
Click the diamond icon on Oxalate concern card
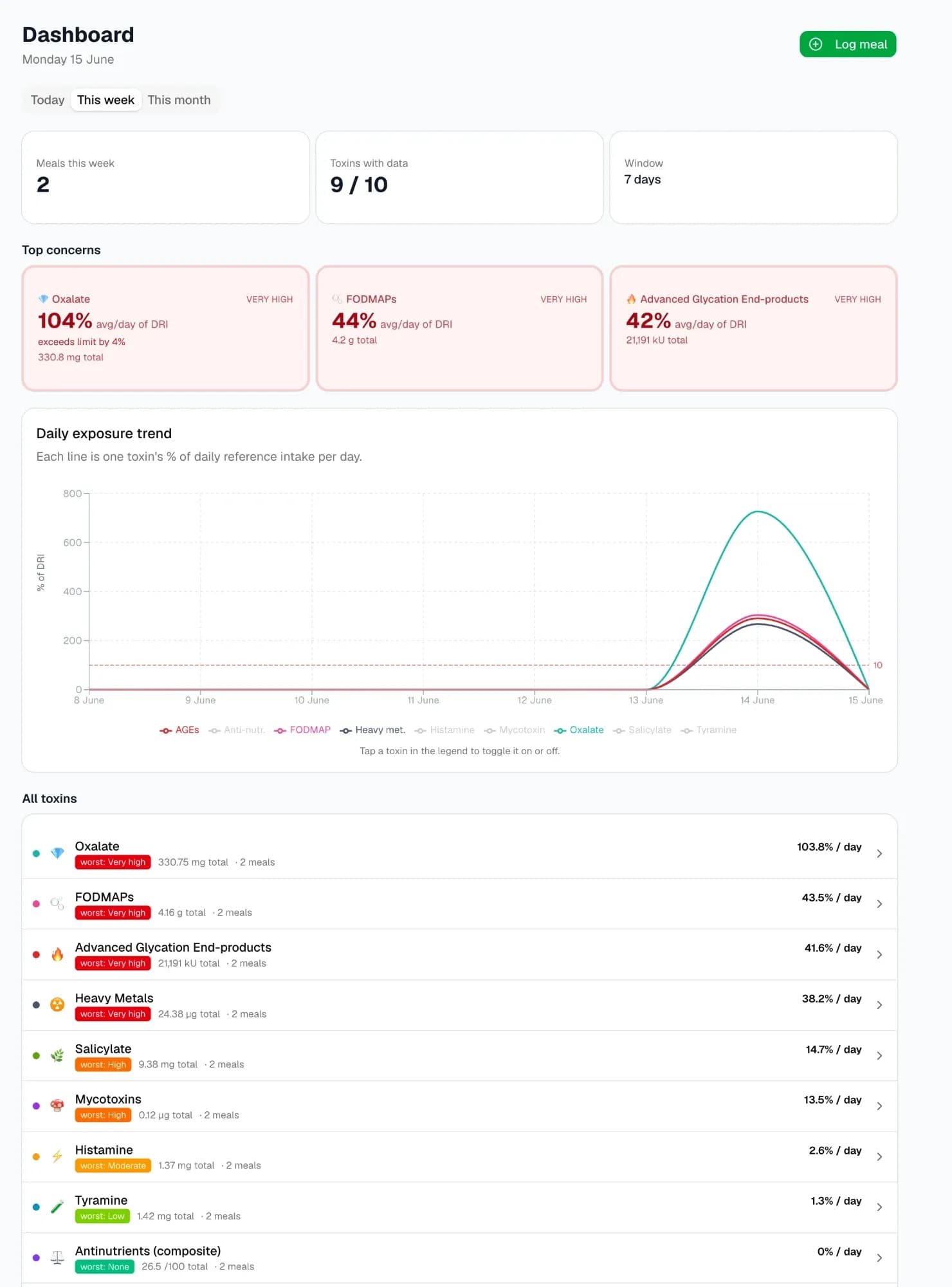[x=43, y=299]
